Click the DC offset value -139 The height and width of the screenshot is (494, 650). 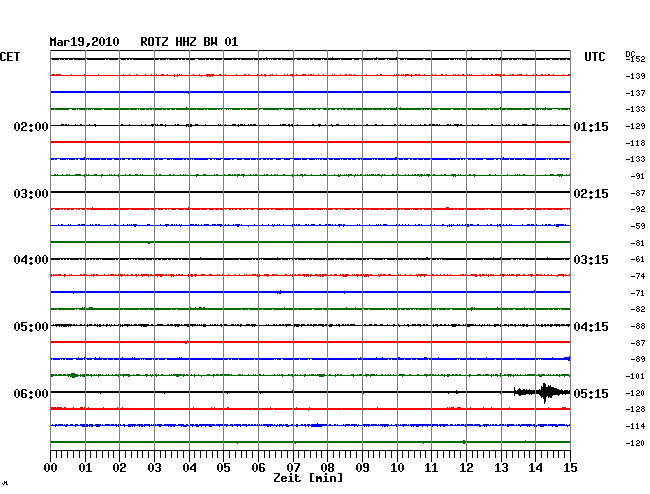pos(635,76)
